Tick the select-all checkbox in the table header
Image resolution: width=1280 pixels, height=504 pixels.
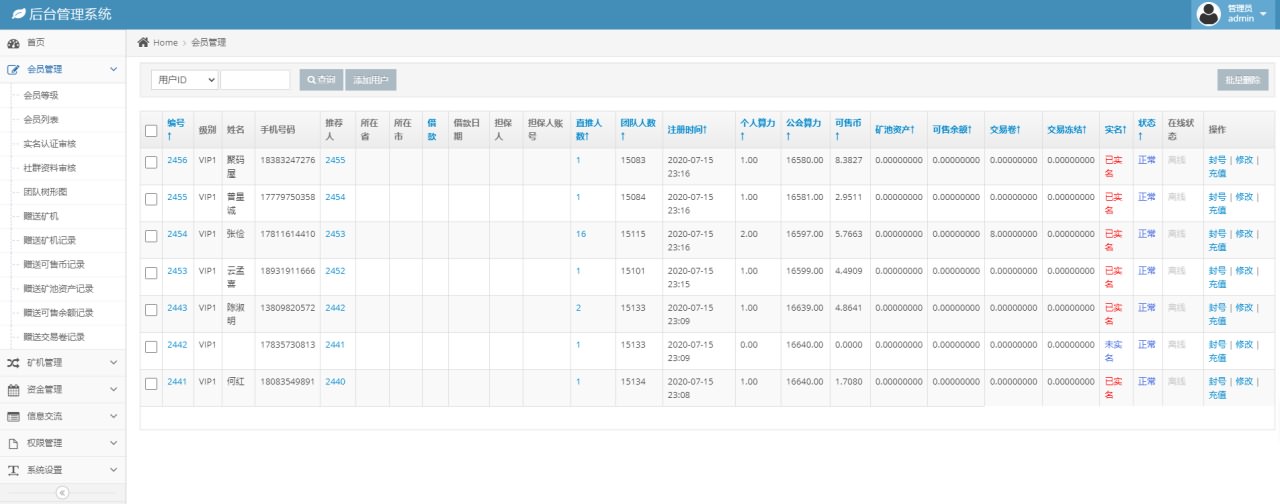[x=151, y=130]
